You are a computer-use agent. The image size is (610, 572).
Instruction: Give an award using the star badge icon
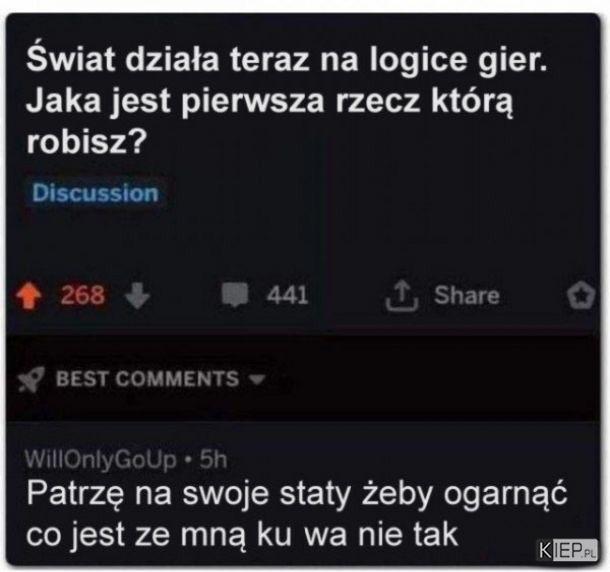pyautogui.click(x=581, y=296)
